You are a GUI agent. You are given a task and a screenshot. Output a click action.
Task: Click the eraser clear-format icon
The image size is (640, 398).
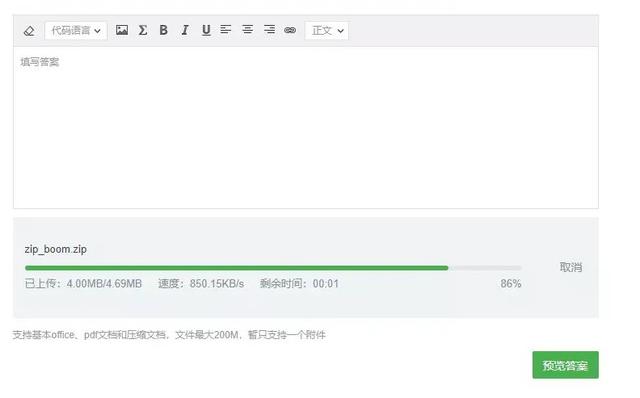point(29,31)
